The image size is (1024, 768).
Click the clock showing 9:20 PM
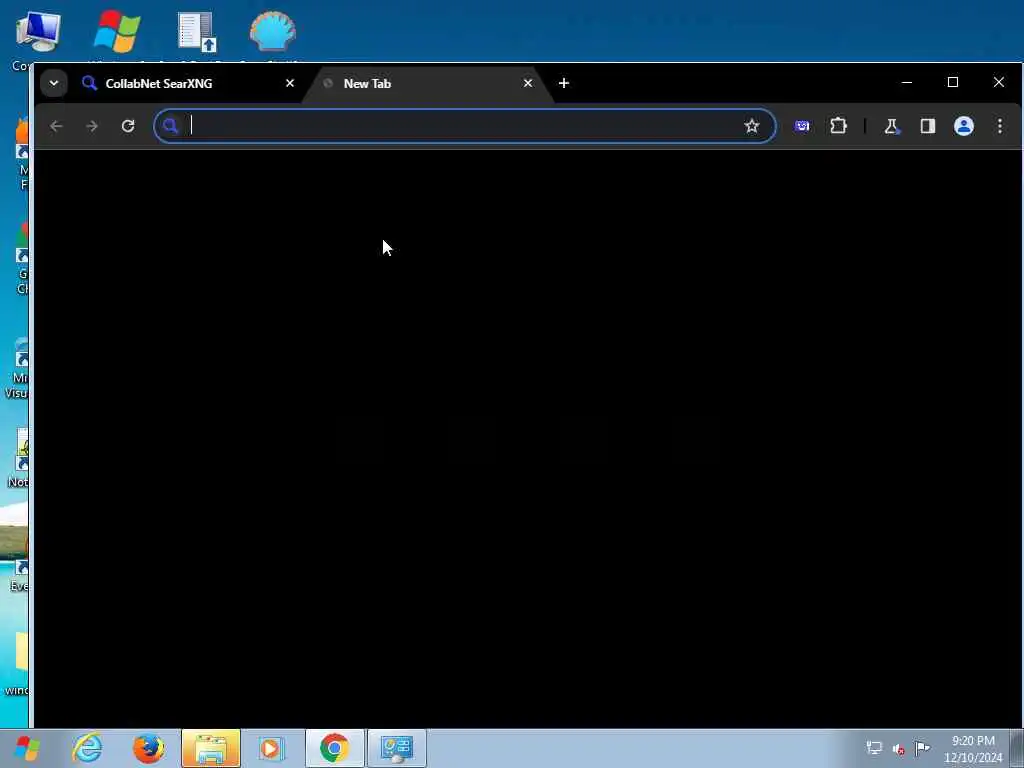(x=973, y=749)
